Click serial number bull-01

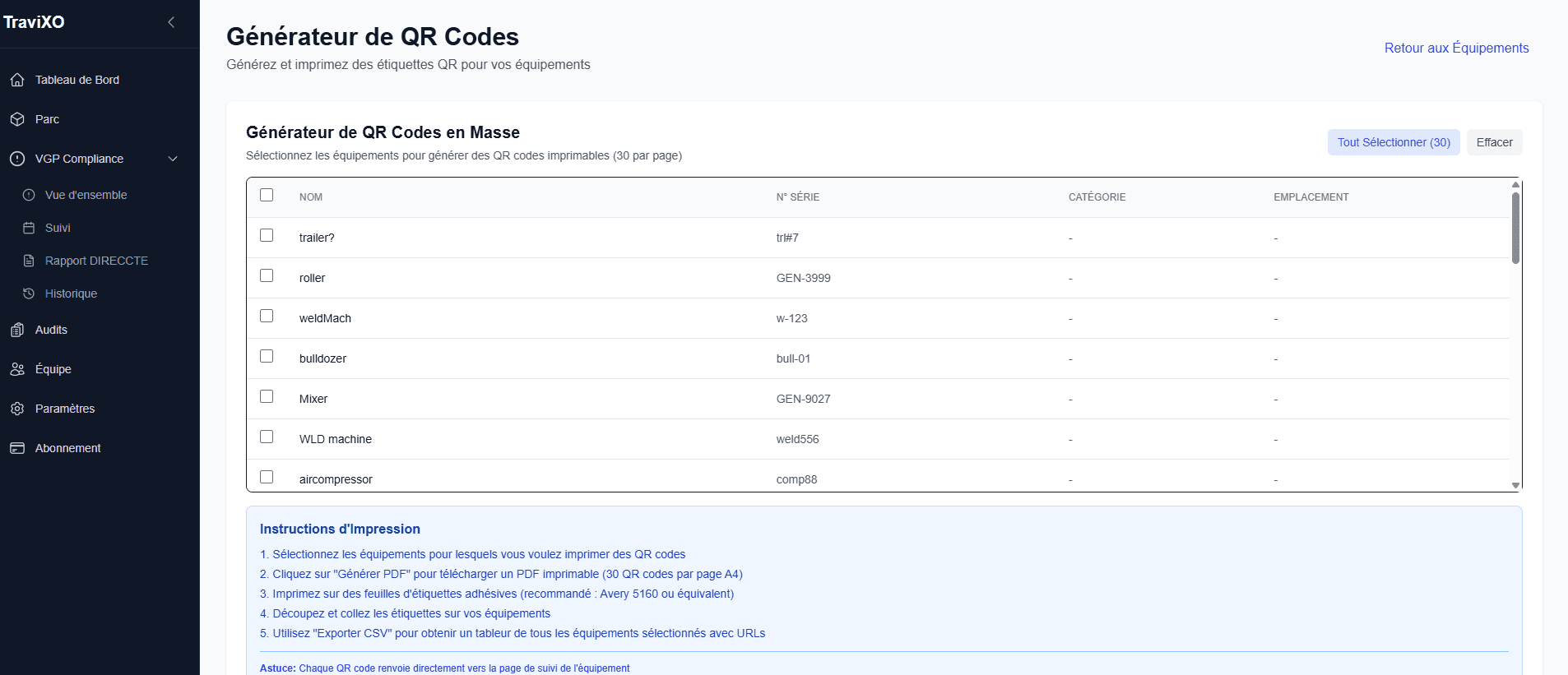pos(794,358)
